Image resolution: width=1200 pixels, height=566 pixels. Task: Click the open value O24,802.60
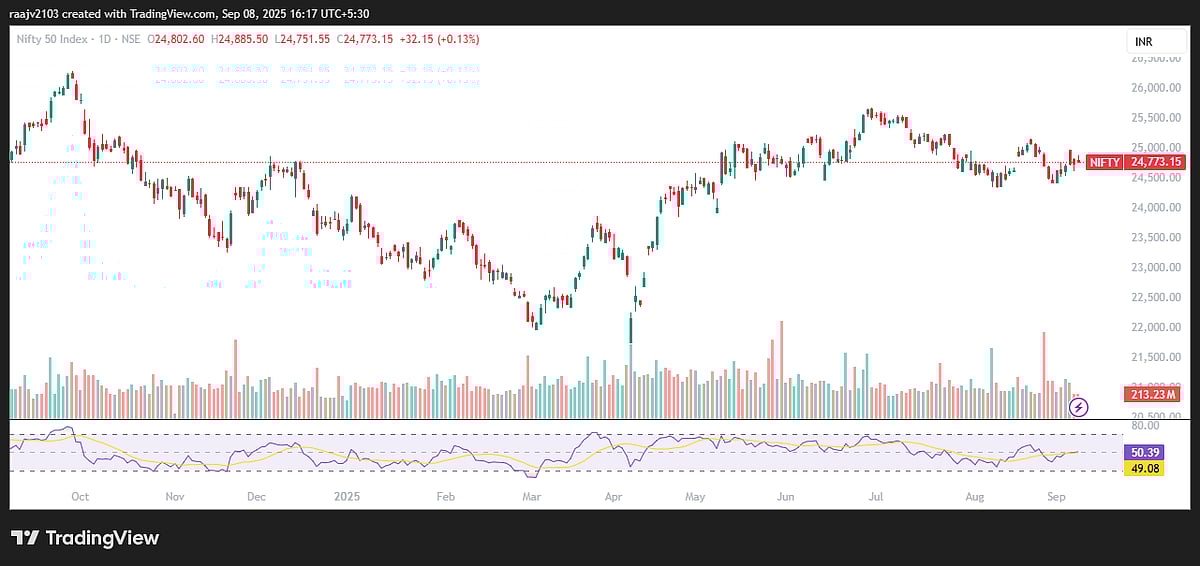177,39
